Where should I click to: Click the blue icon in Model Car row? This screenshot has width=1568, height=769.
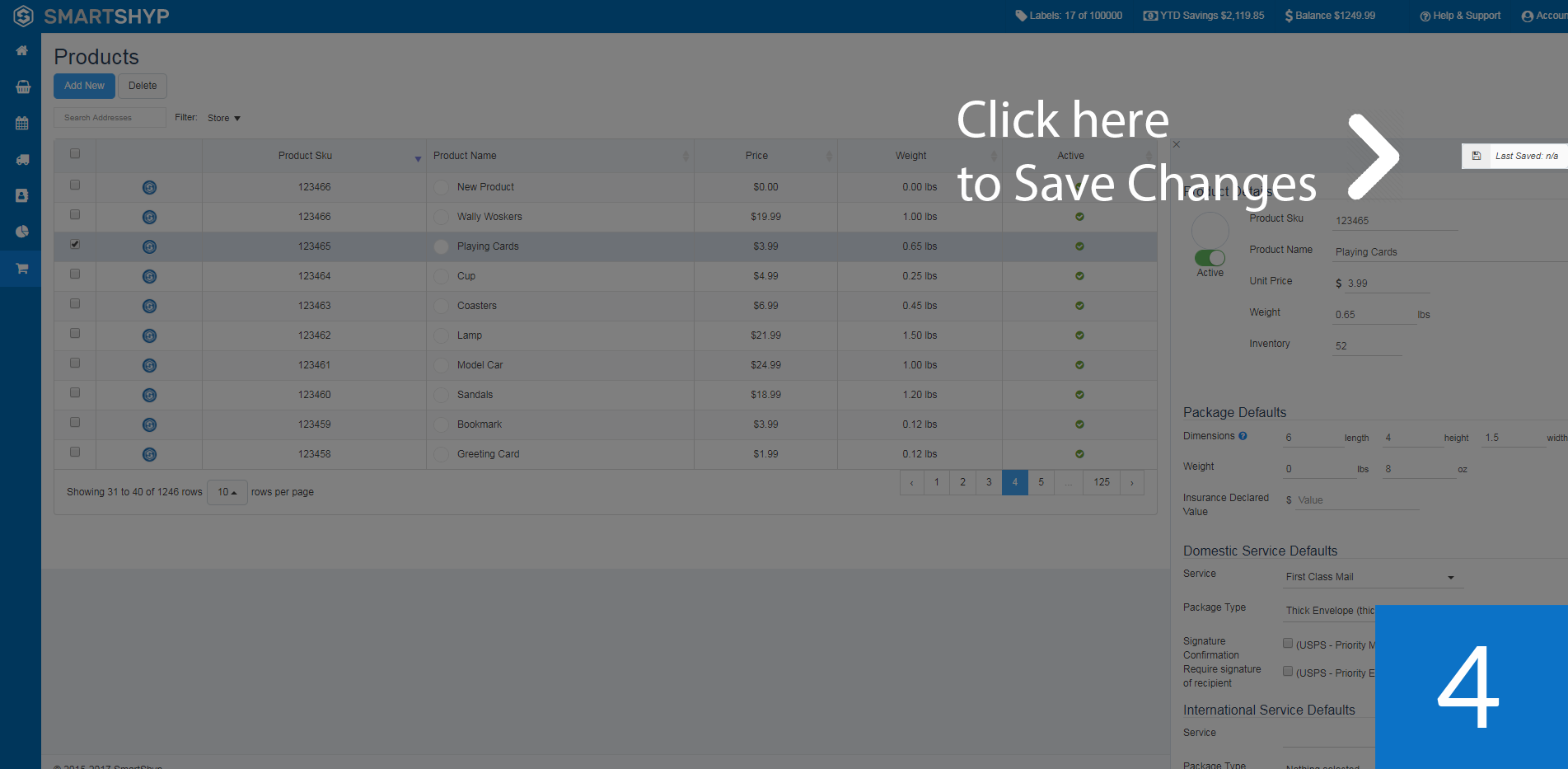(149, 365)
